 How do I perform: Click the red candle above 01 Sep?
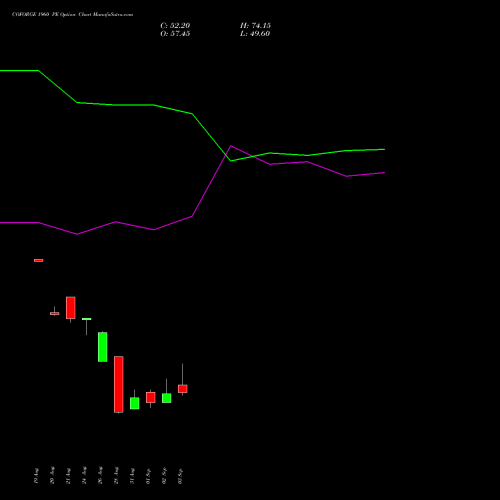point(151,397)
